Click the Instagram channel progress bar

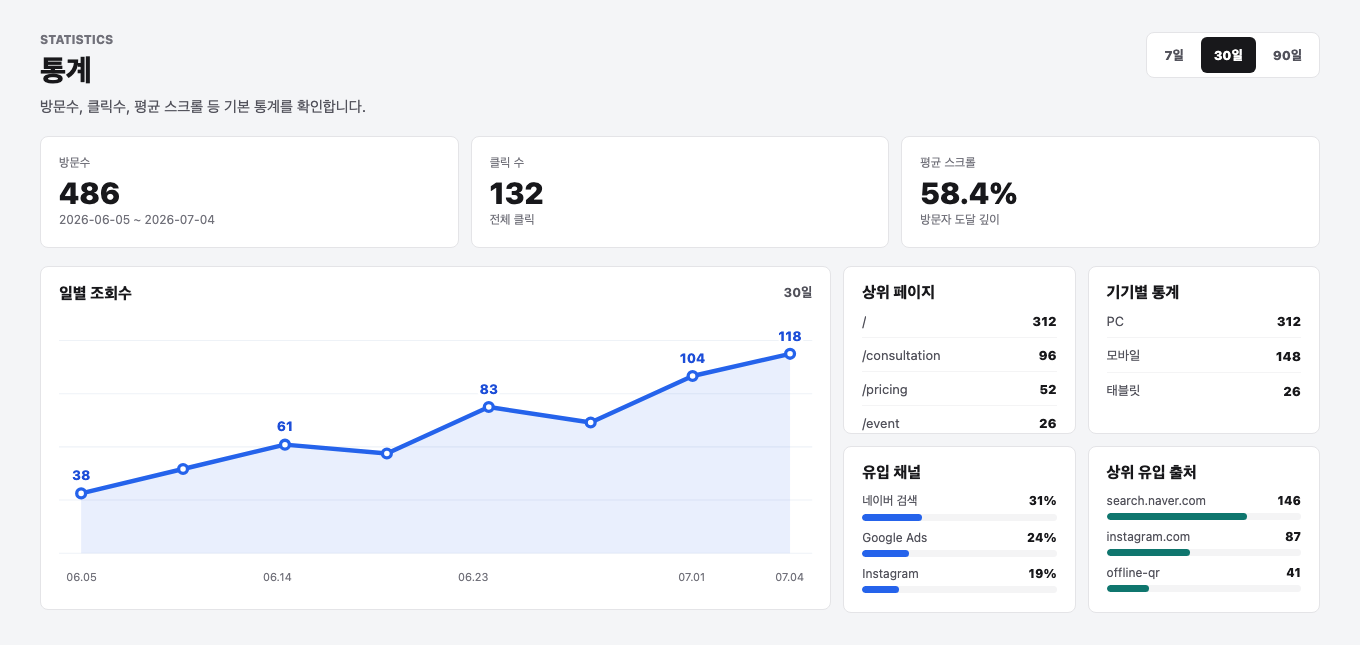pos(959,589)
